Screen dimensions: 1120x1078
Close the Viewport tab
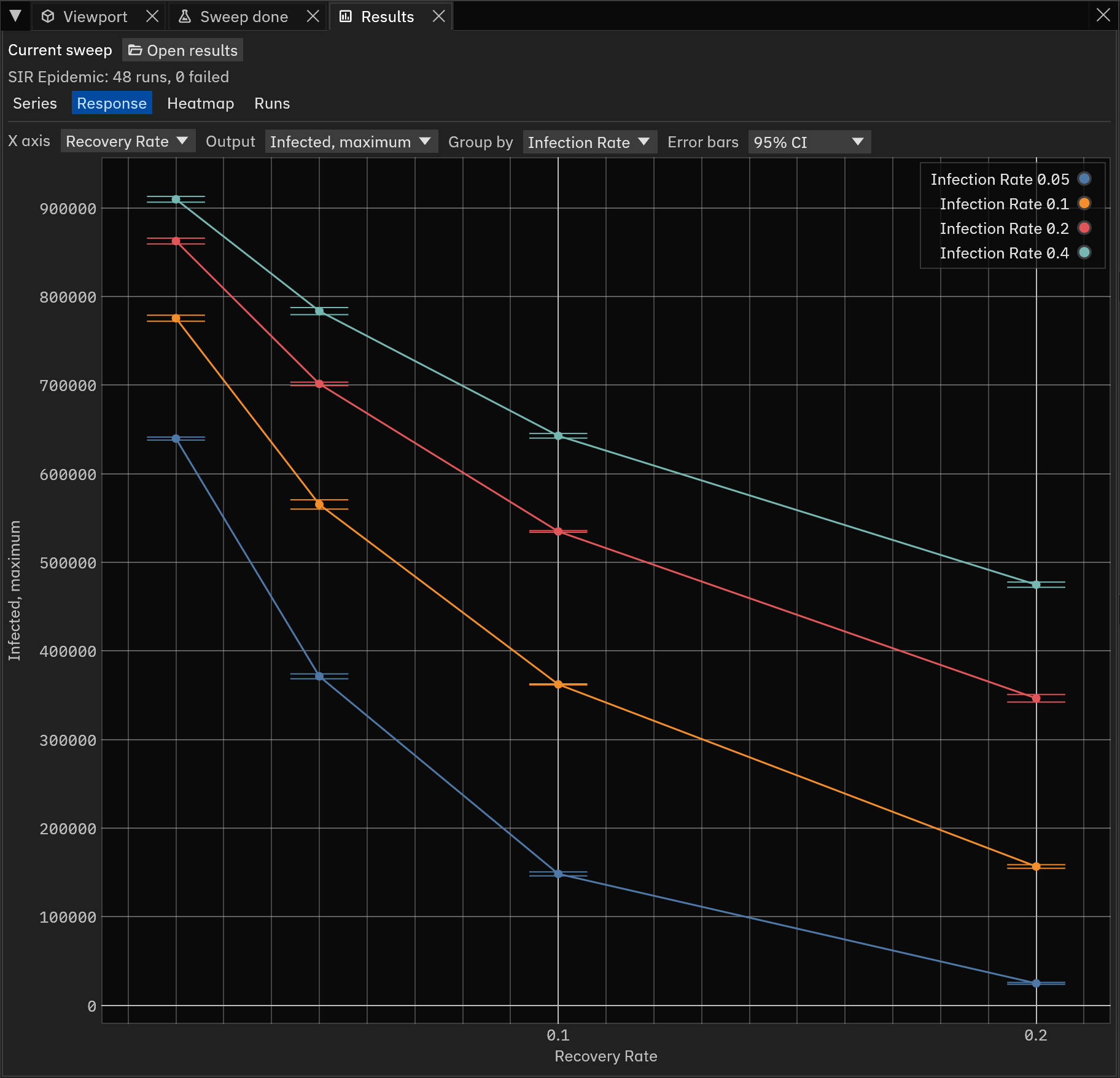click(152, 17)
